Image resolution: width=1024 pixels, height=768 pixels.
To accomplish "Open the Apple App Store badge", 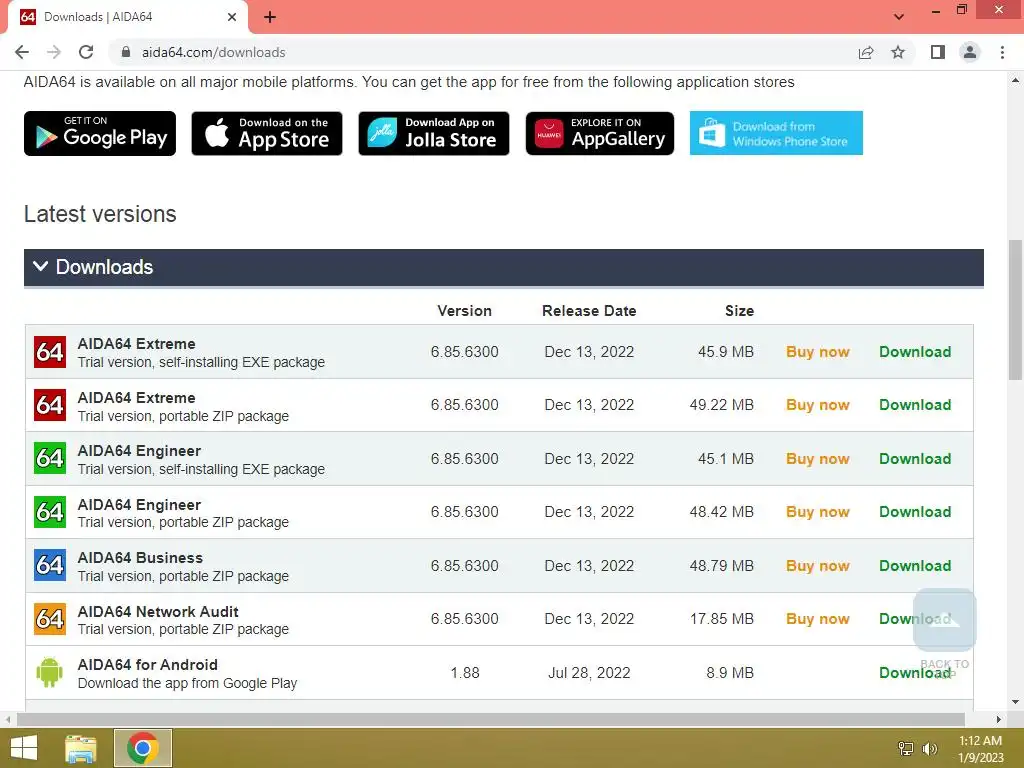I will [x=266, y=133].
